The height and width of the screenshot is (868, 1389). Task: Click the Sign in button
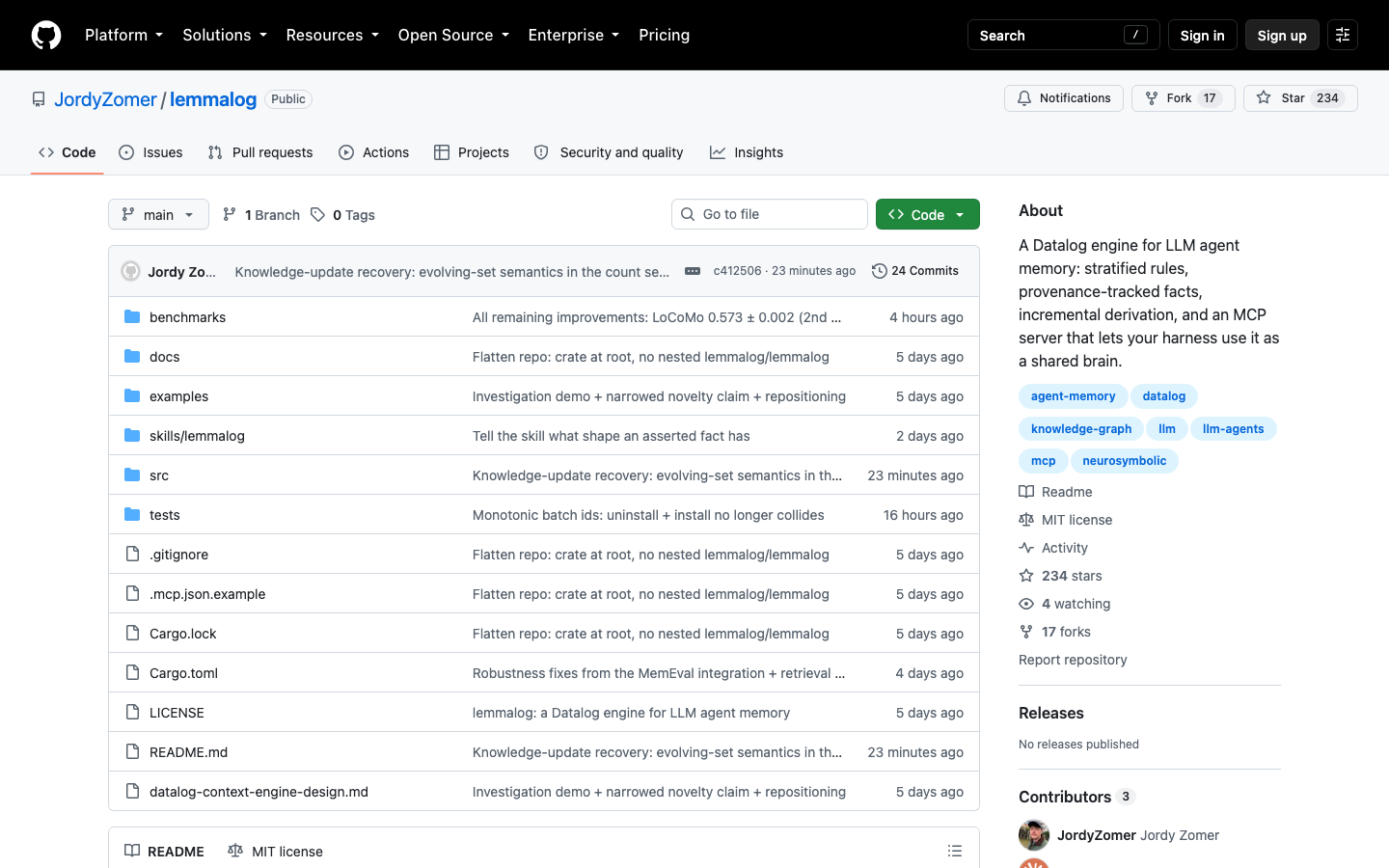(x=1202, y=35)
